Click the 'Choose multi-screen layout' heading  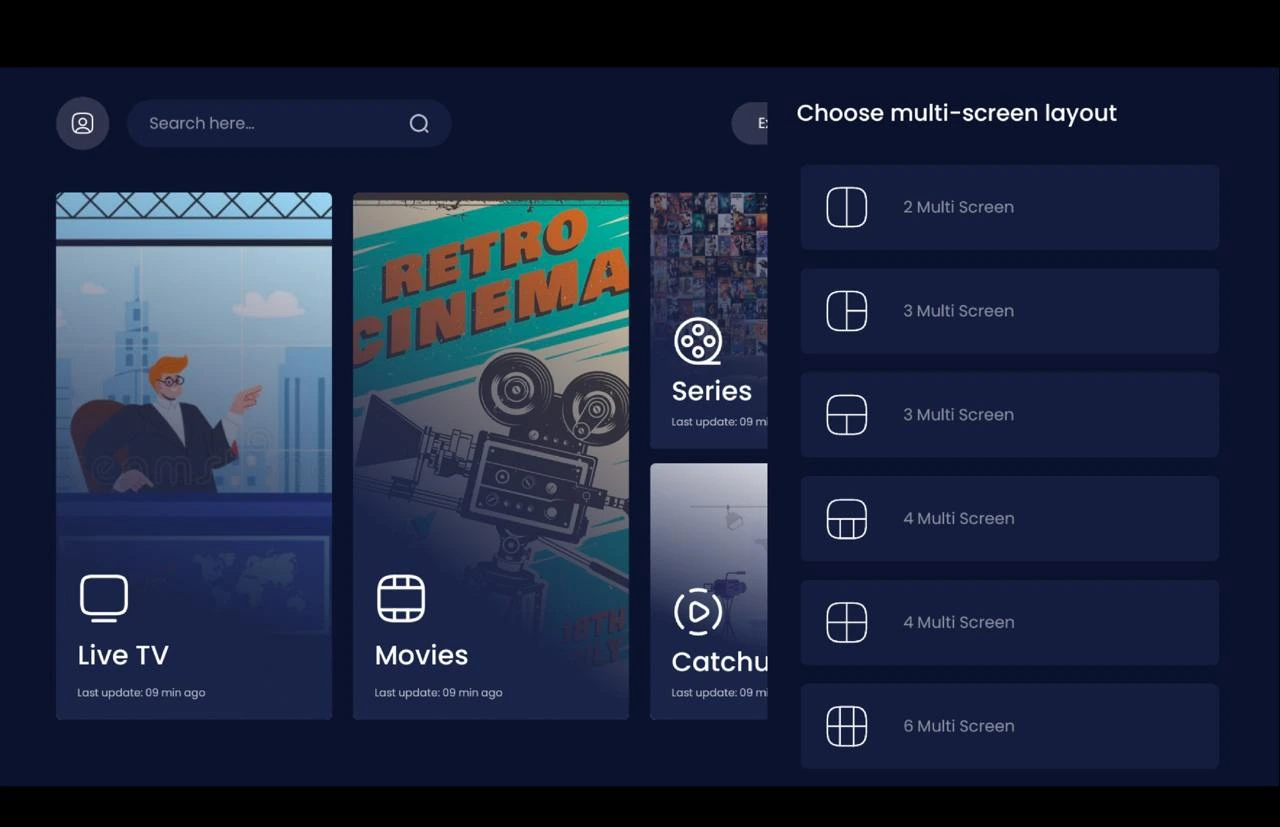point(956,113)
